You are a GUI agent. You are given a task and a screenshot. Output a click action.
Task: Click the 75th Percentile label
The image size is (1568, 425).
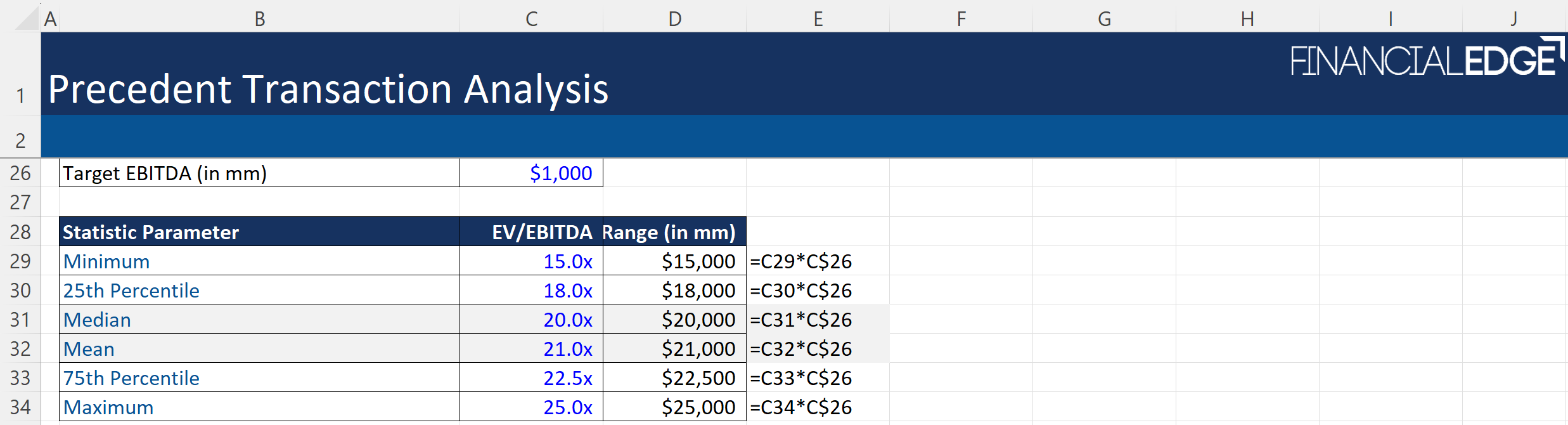(131, 378)
